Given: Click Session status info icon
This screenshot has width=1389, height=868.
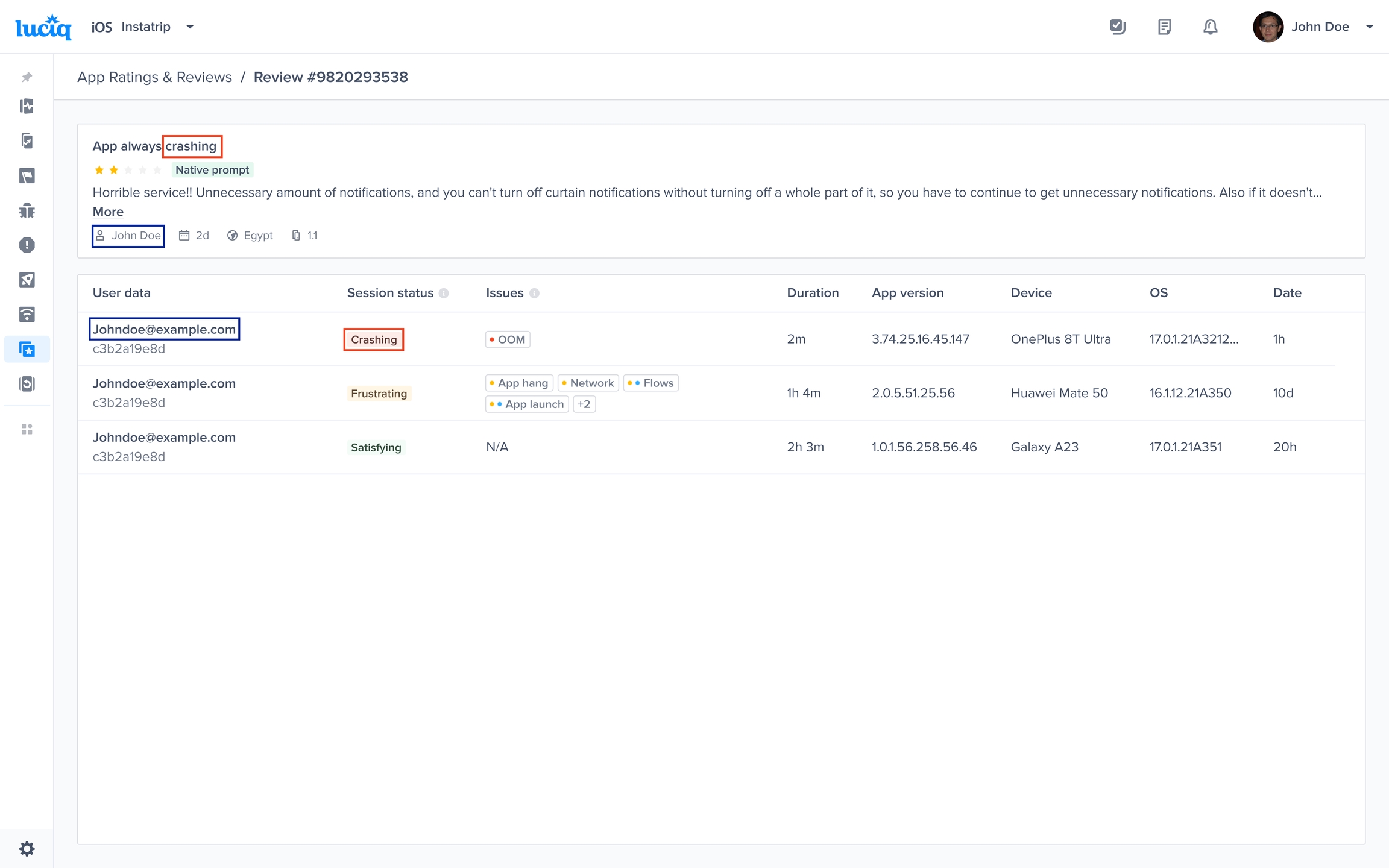Looking at the screenshot, I should (444, 294).
